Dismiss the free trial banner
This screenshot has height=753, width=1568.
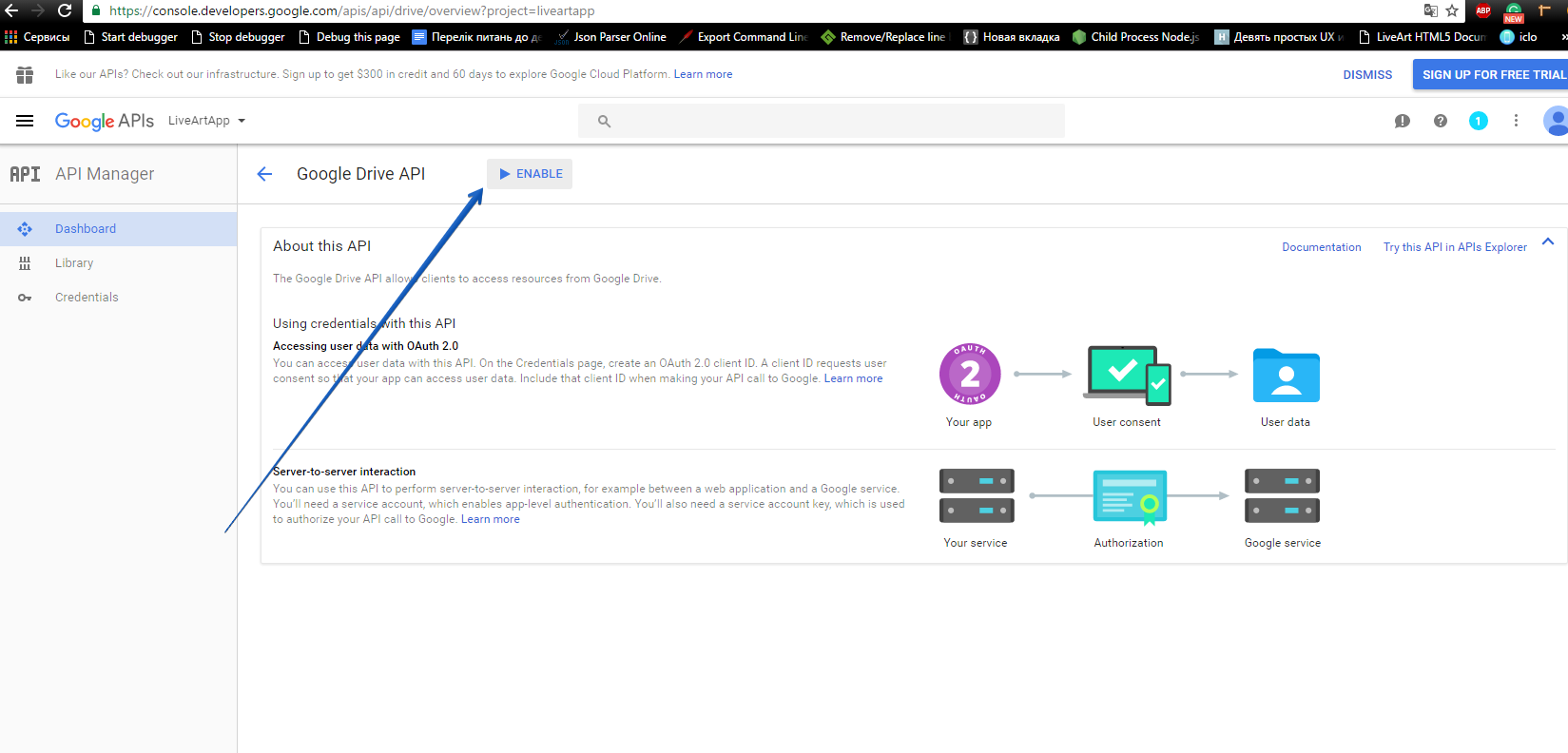[x=1367, y=74]
